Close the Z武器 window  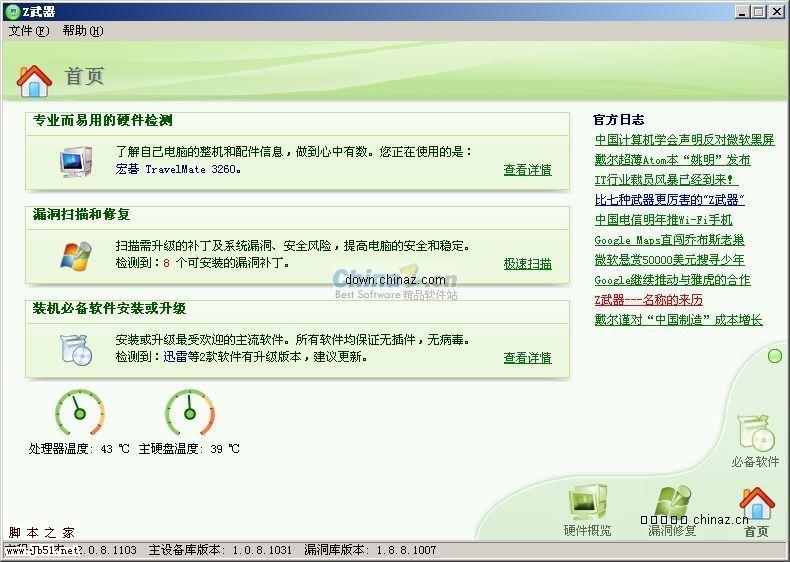777,12
